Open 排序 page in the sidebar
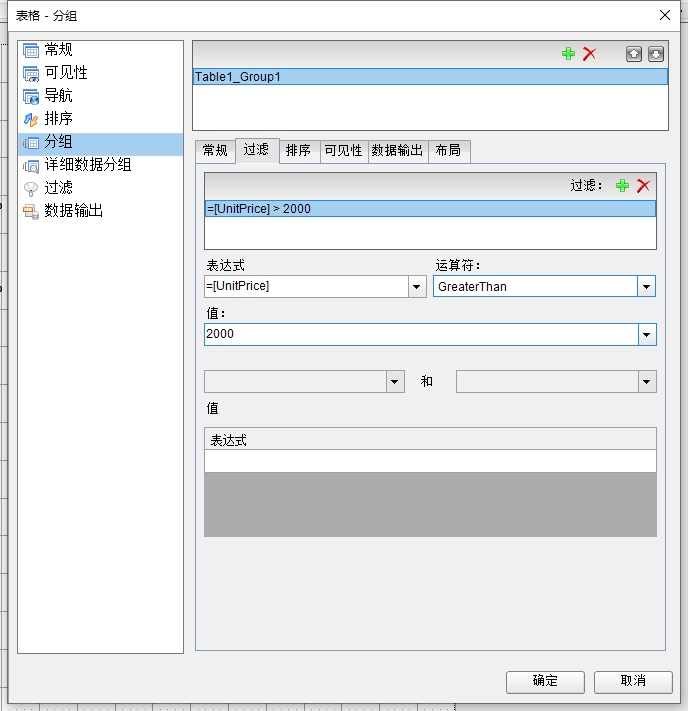 (58, 119)
